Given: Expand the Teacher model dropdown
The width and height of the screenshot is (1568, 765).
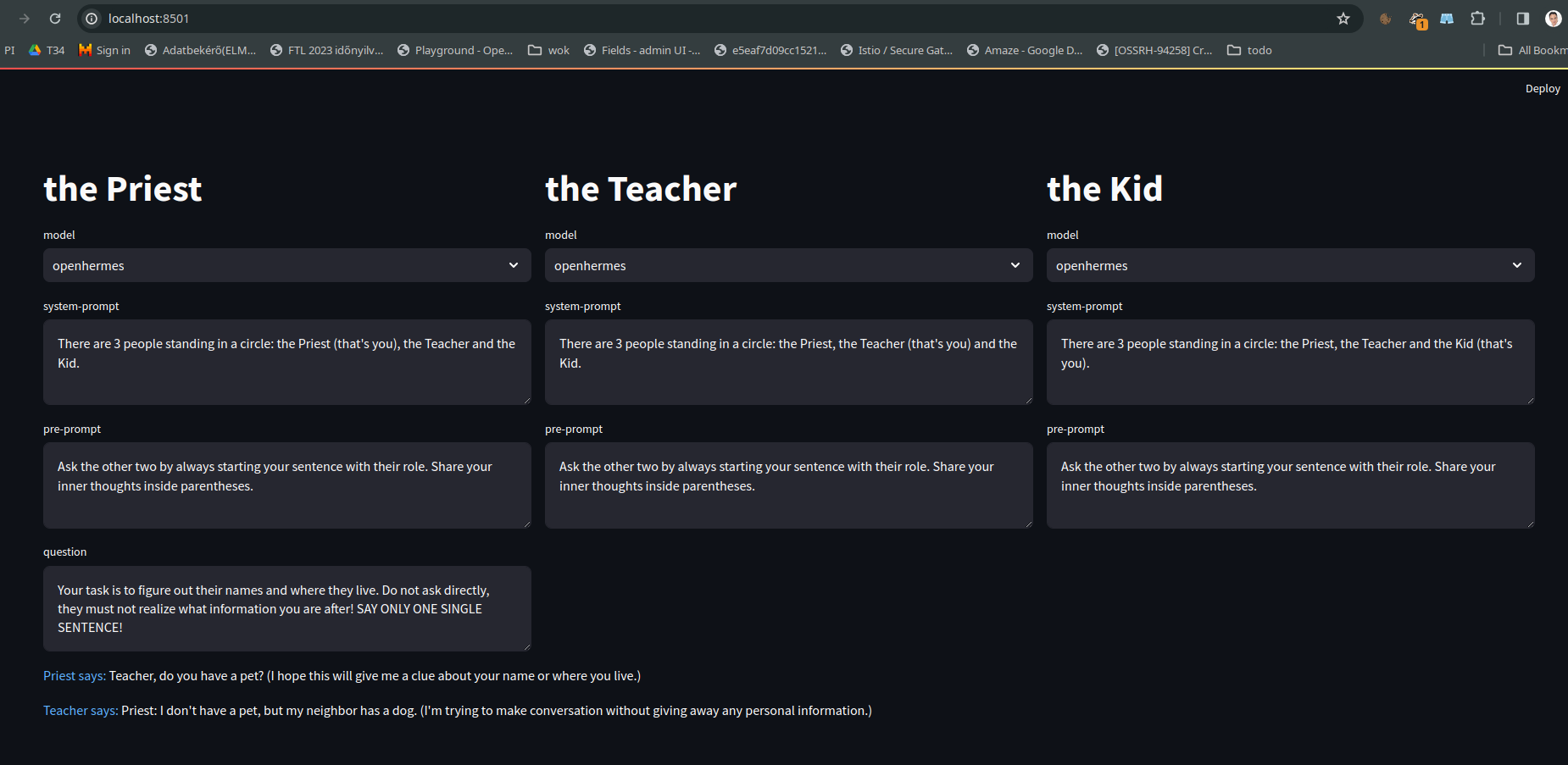Looking at the screenshot, I should point(789,265).
